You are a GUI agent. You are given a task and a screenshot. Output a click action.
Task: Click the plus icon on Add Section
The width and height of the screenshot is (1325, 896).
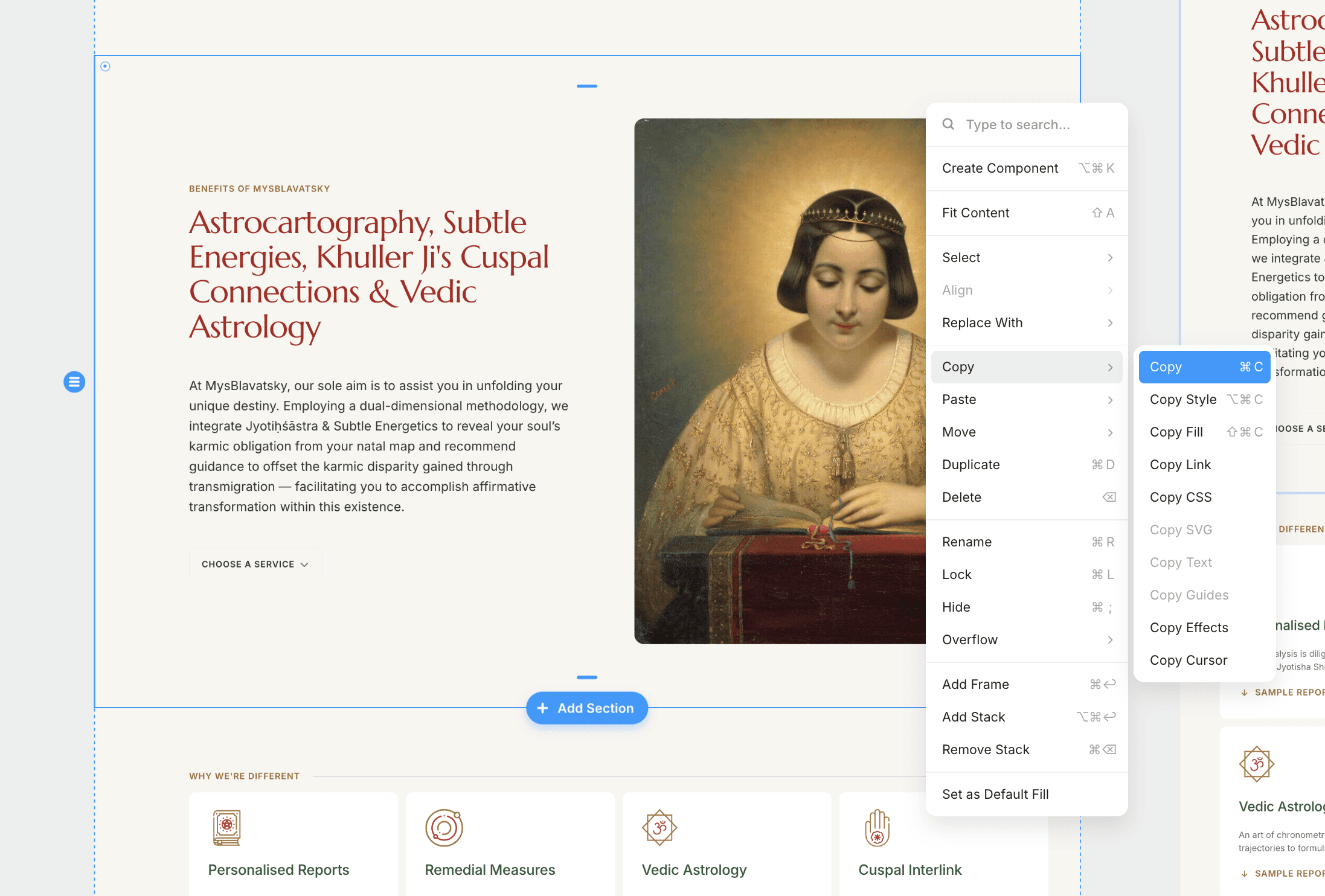click(542, 708)
